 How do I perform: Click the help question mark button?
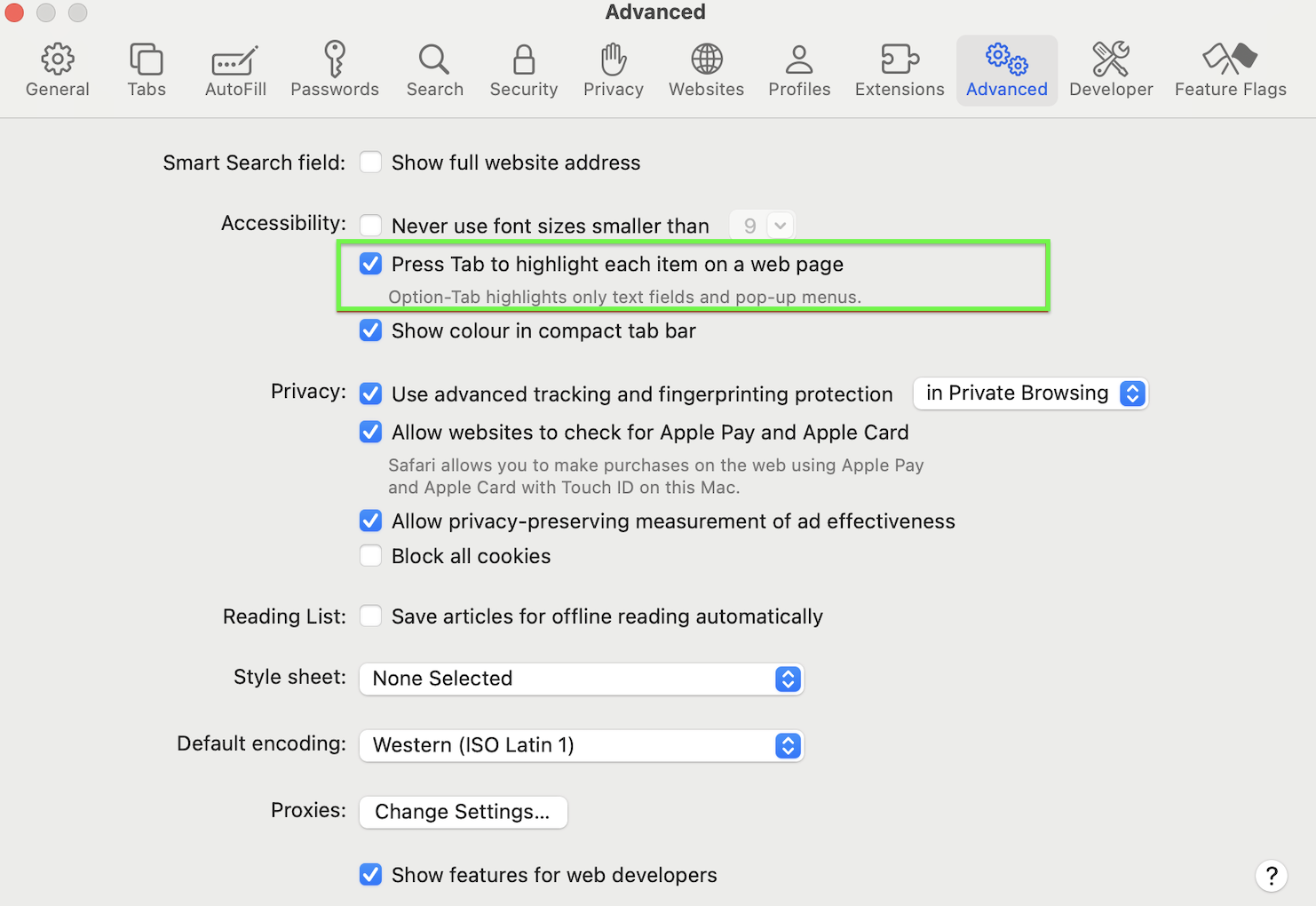coord(1271,875)
